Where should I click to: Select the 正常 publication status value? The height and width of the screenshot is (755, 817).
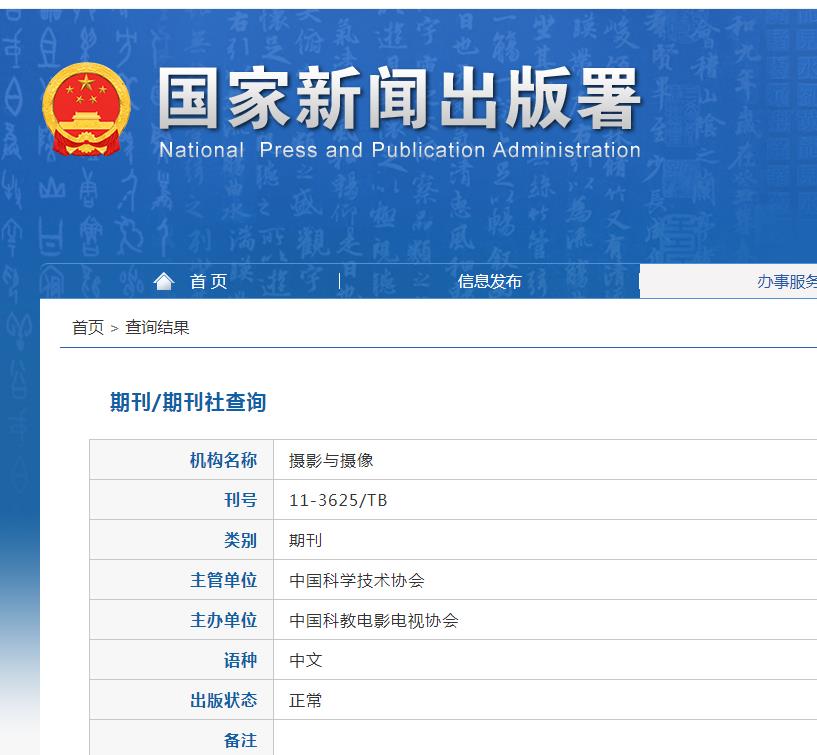pyautogui.click(x=307, y=700)
